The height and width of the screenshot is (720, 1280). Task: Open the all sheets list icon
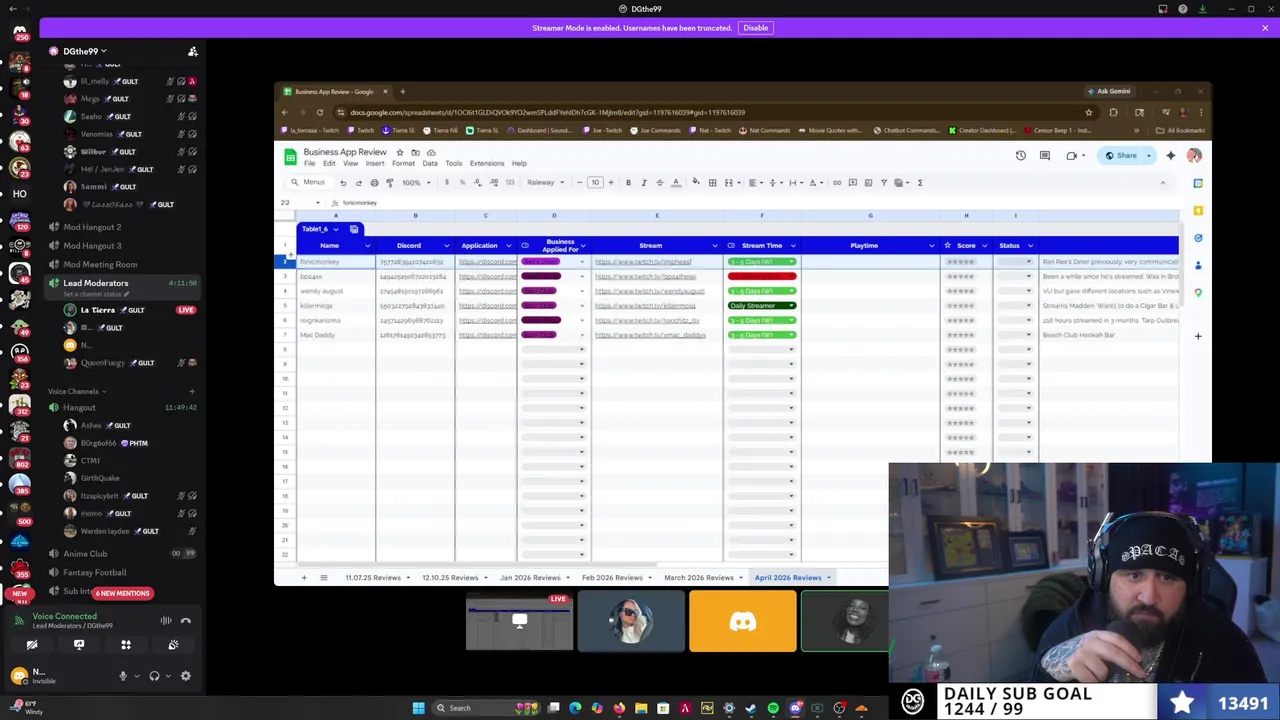323,578
